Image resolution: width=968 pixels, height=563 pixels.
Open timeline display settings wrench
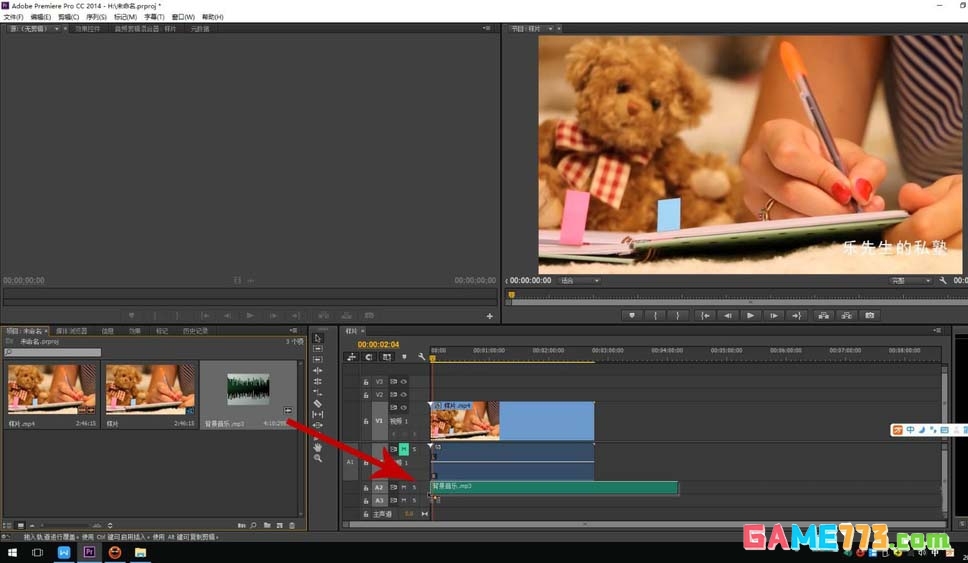pyautogui.click(x=421, y=357)
